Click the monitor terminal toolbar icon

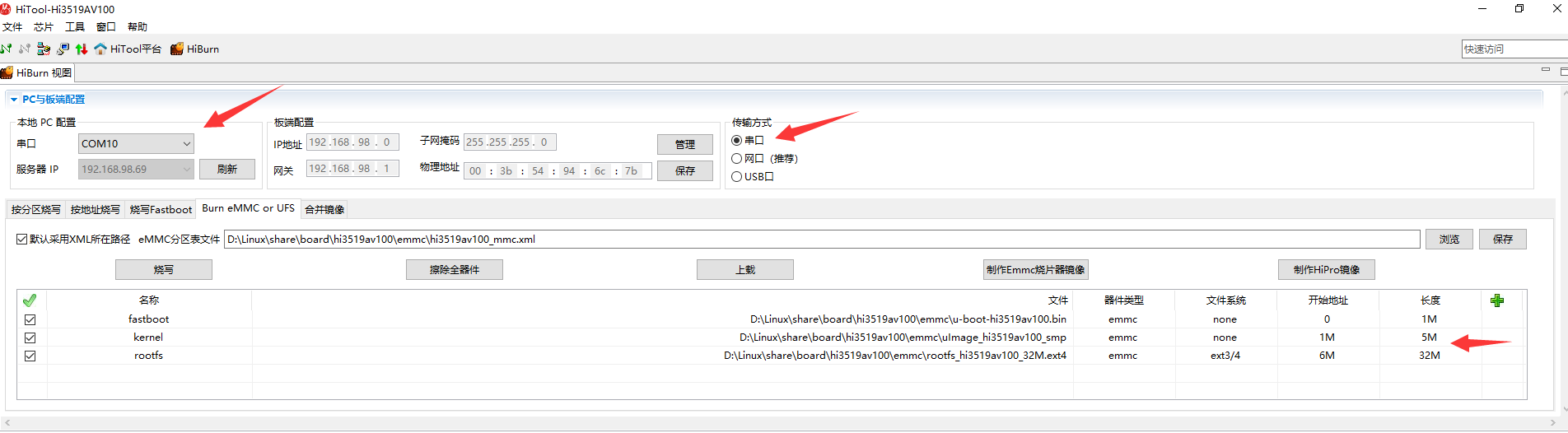[x=63, y=49]
